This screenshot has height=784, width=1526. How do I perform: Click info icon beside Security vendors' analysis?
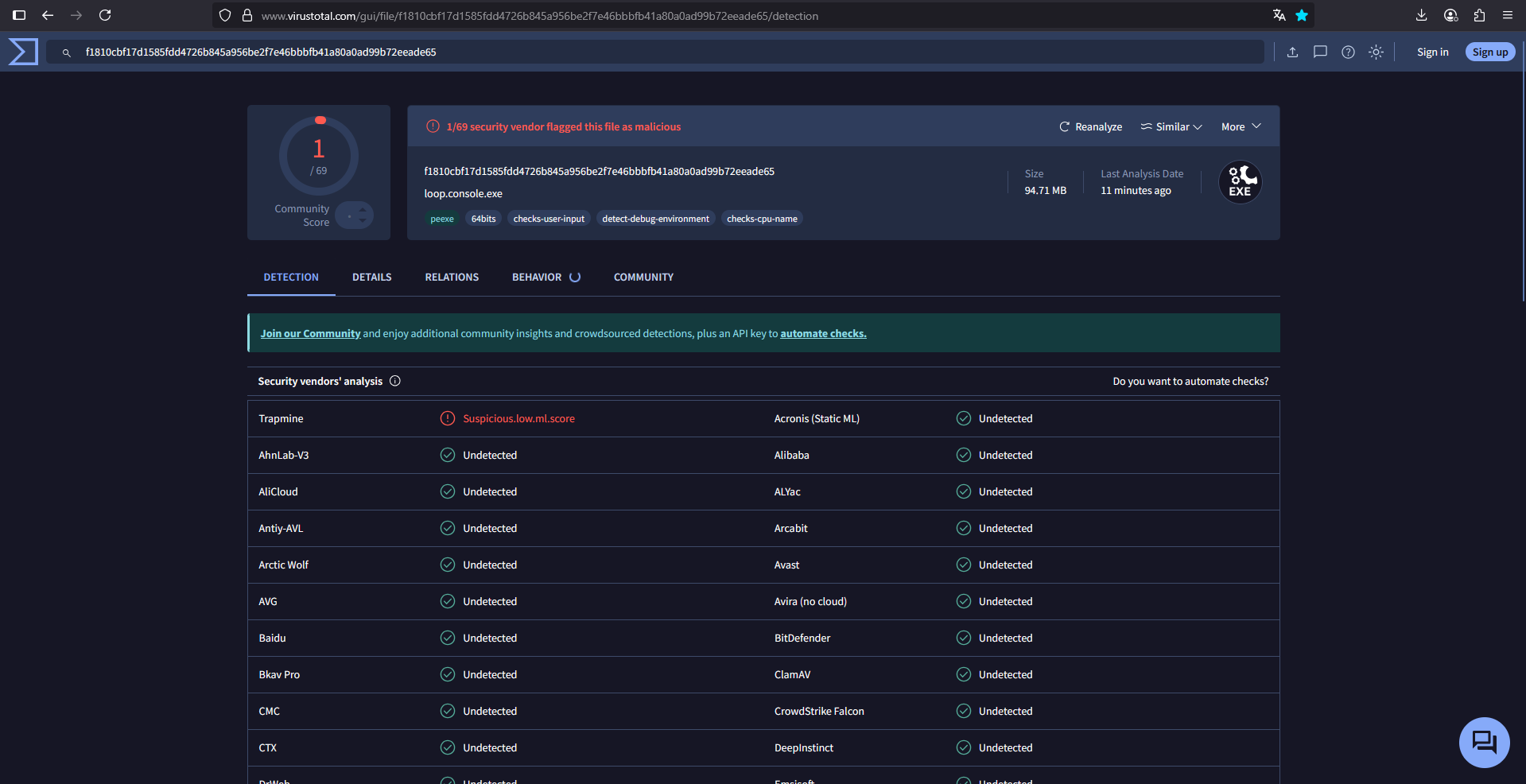point(395,381)
